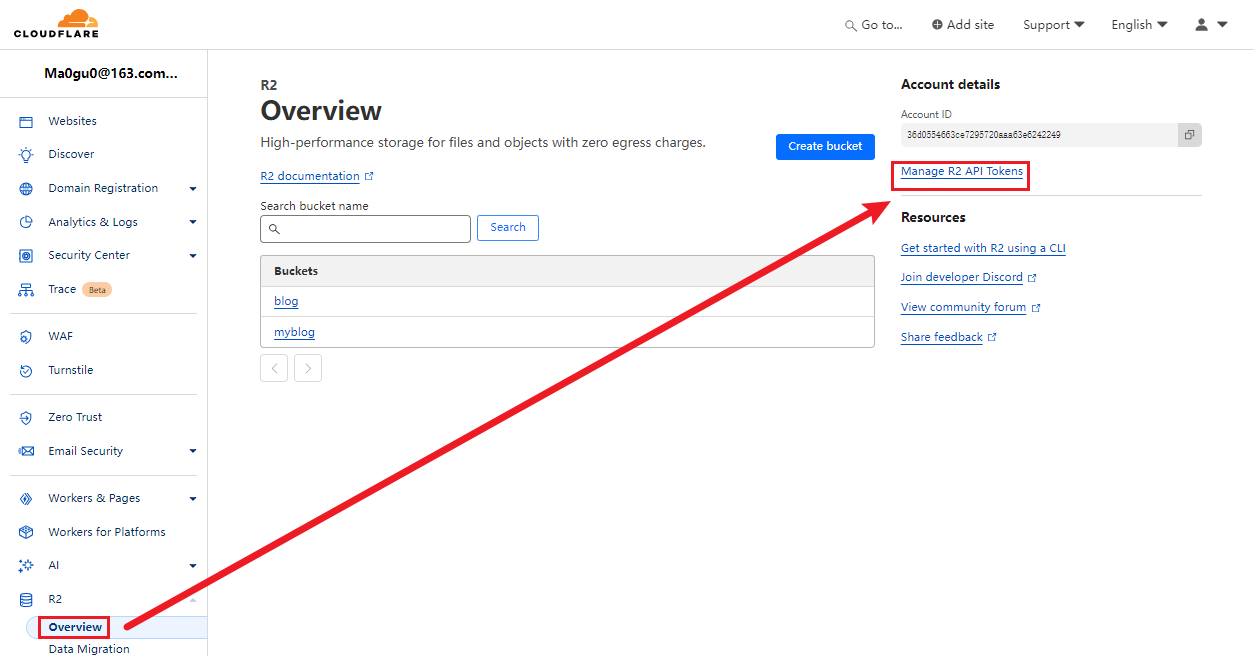Open the myblog bucket

[294, 332]
